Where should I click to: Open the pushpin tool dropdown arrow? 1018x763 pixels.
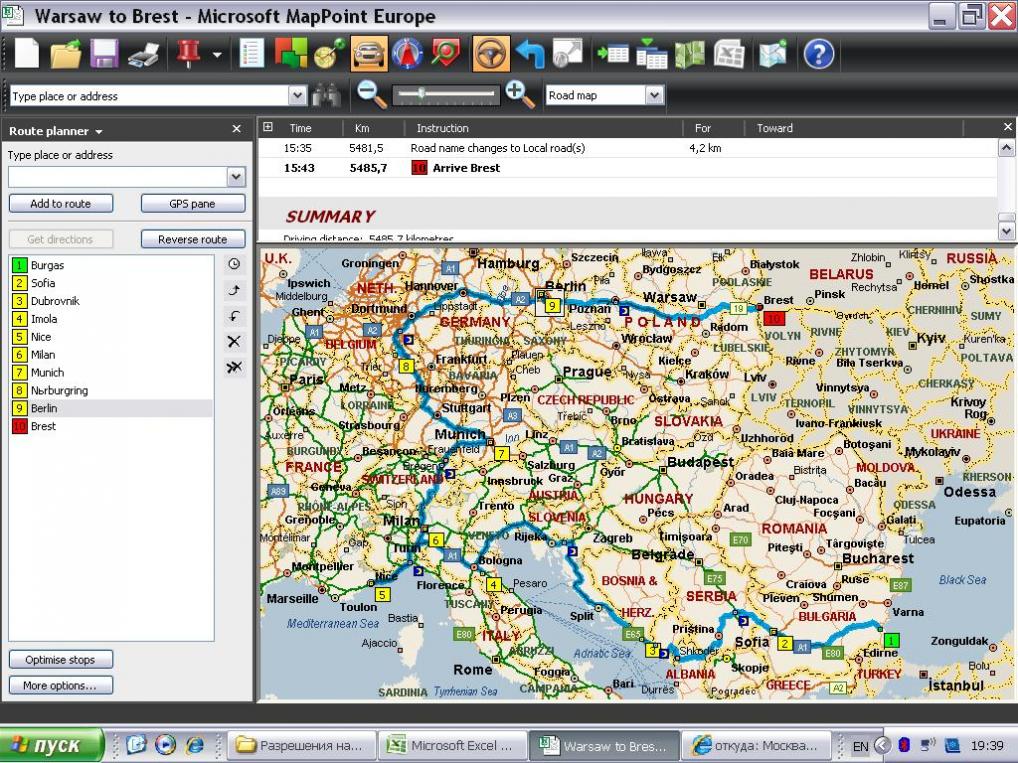point(217,55)
